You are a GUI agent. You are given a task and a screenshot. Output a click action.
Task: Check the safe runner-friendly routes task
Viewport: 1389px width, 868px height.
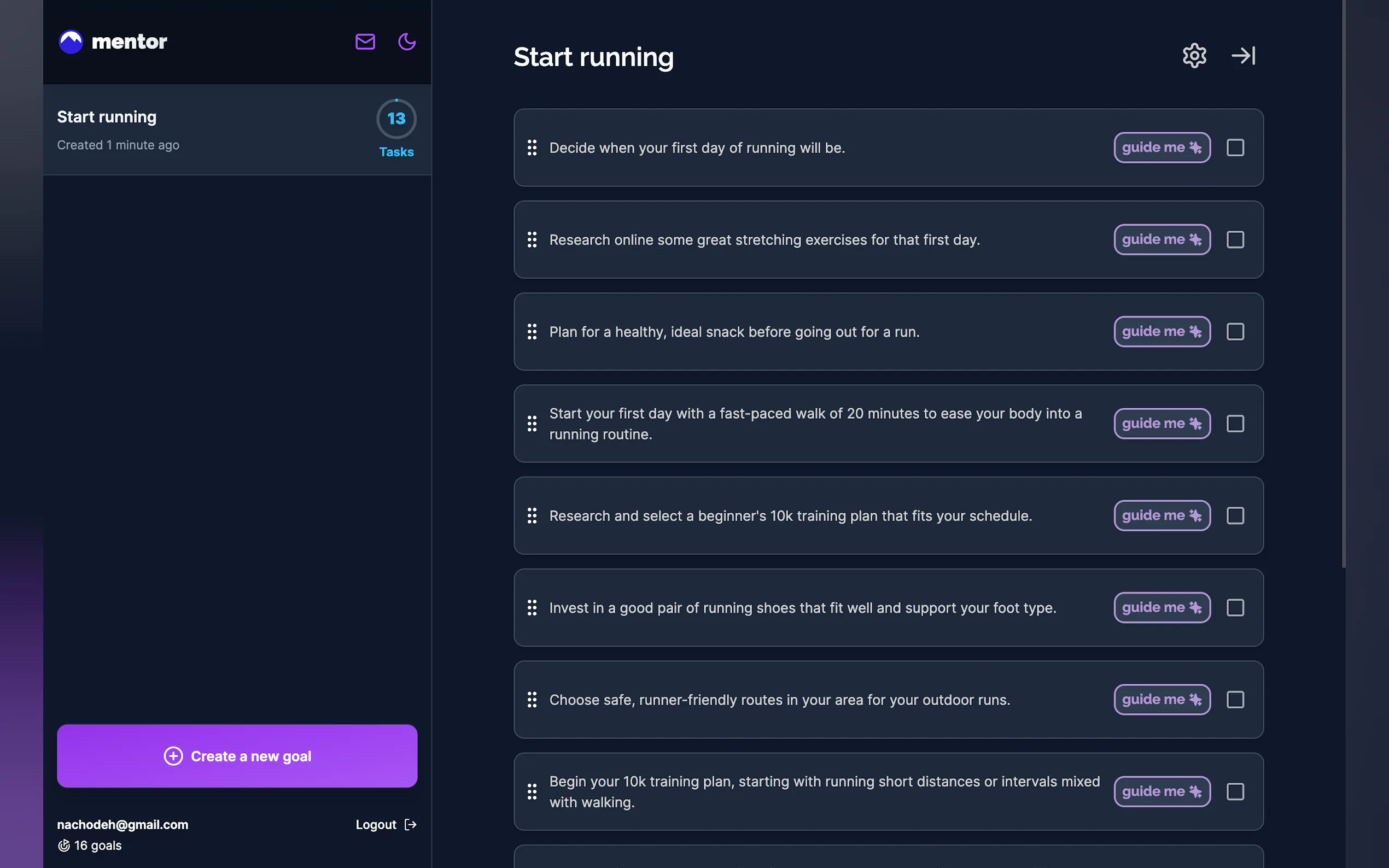(x=1235, y=700)
